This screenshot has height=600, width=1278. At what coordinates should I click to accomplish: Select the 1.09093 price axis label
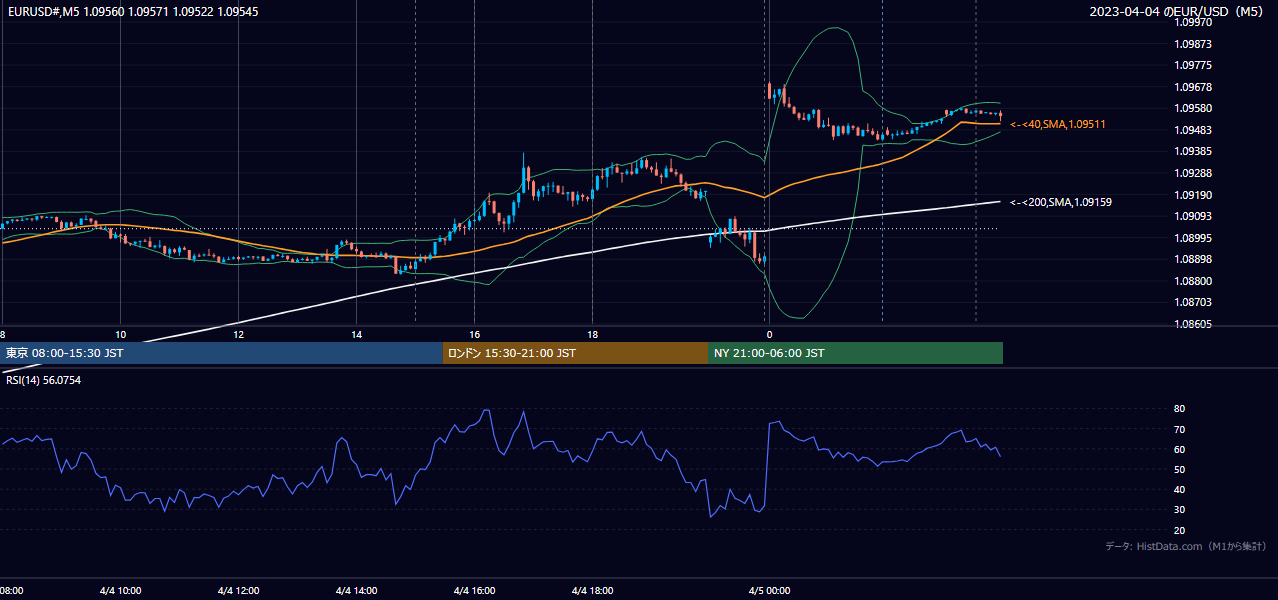(x=1192, y=216)
